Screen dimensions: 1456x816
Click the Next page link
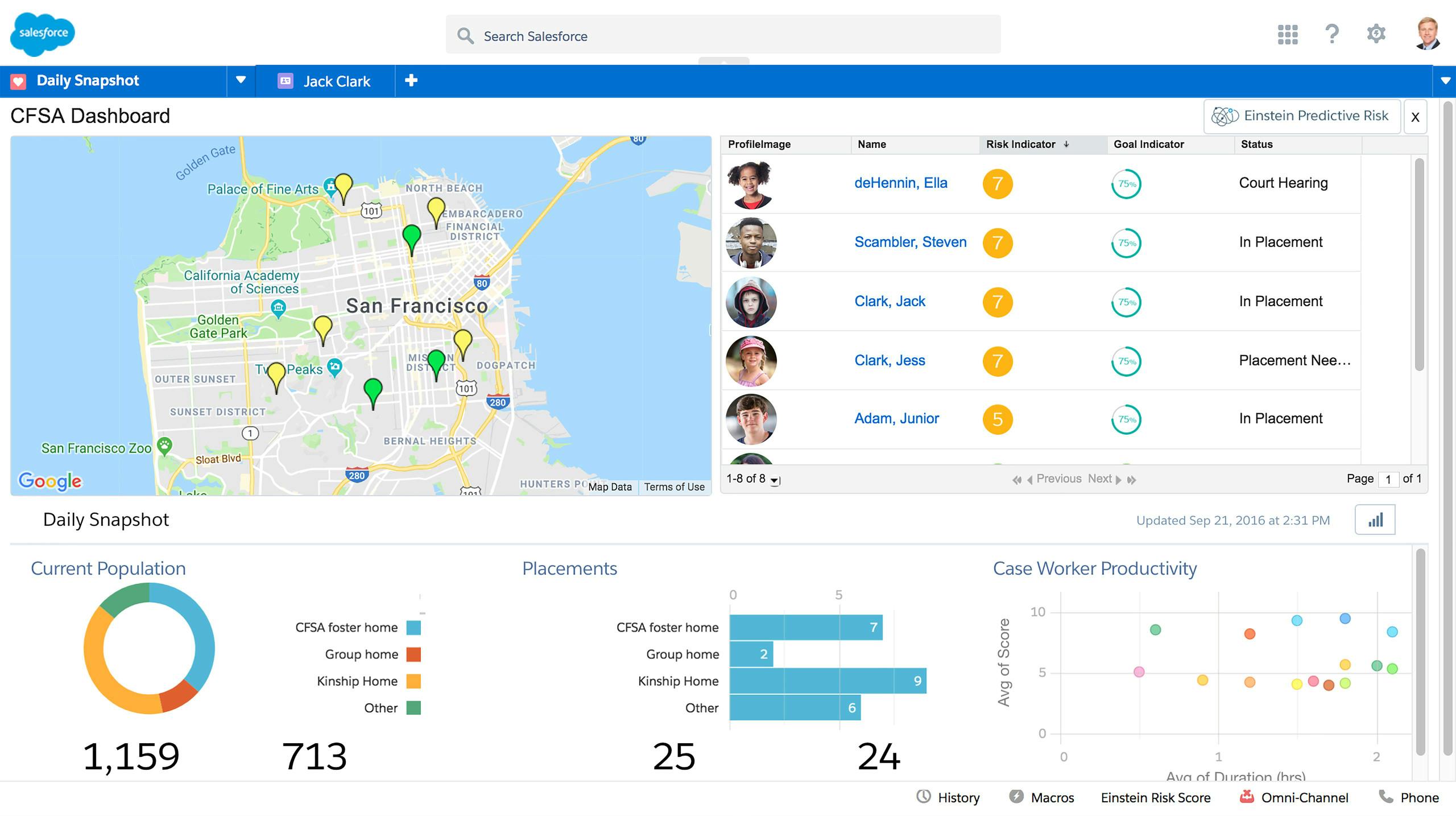1099,479
